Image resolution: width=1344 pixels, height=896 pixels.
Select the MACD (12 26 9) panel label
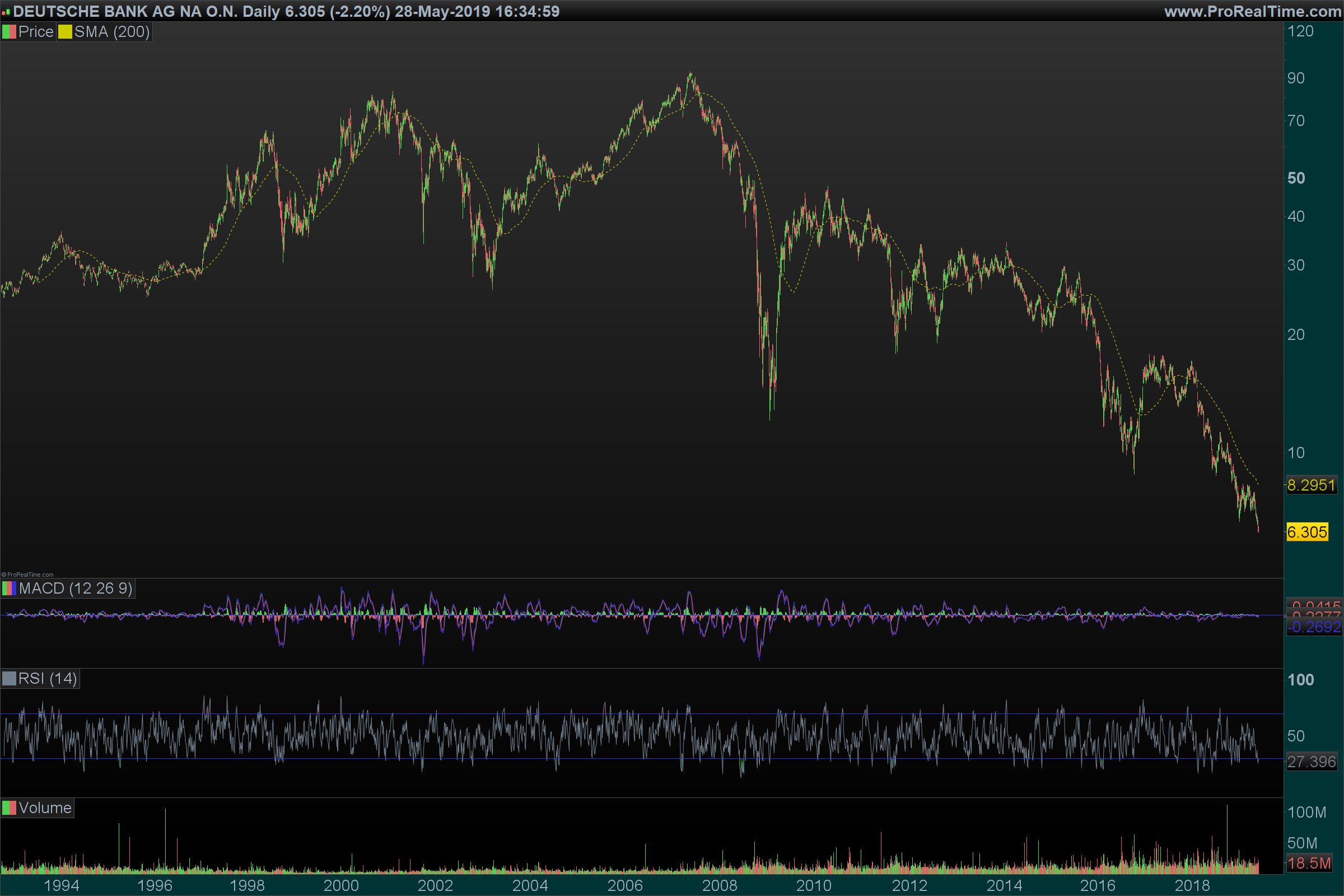pos(76,589)
